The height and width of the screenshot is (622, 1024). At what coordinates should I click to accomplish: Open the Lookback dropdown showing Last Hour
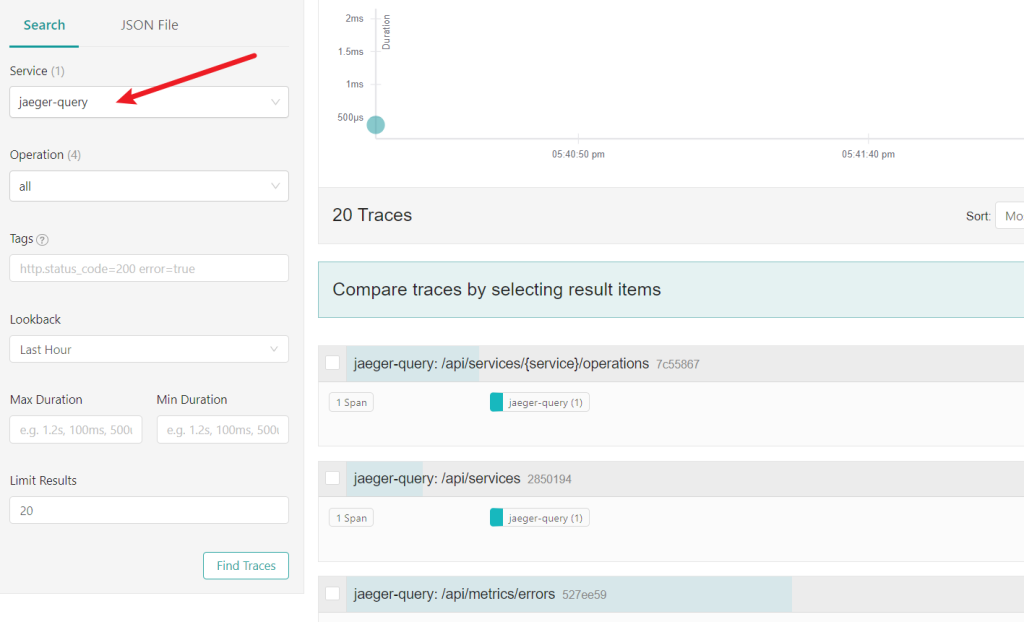tap(149, 349)
